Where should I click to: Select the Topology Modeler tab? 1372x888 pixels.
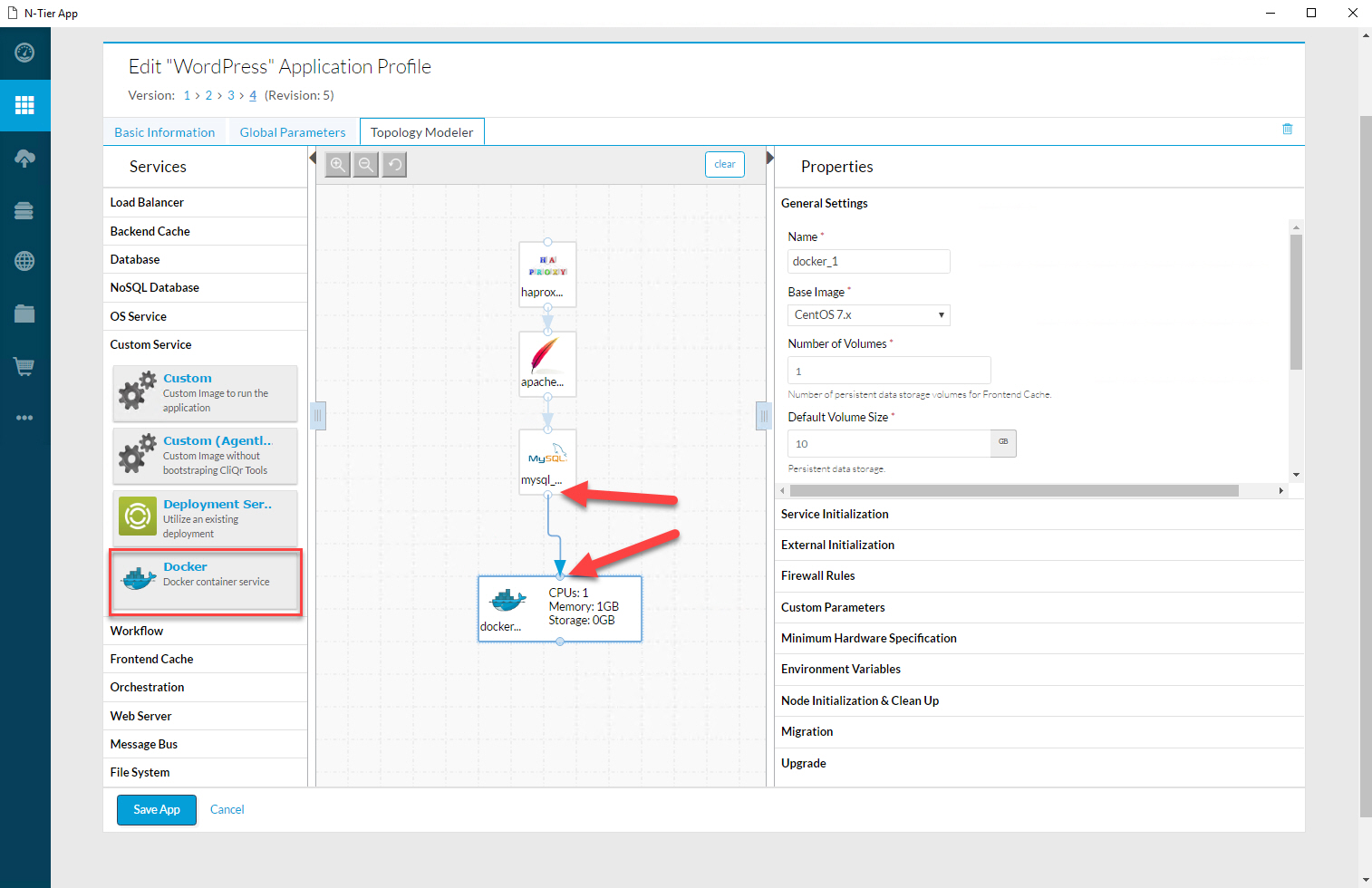point(422,132)
